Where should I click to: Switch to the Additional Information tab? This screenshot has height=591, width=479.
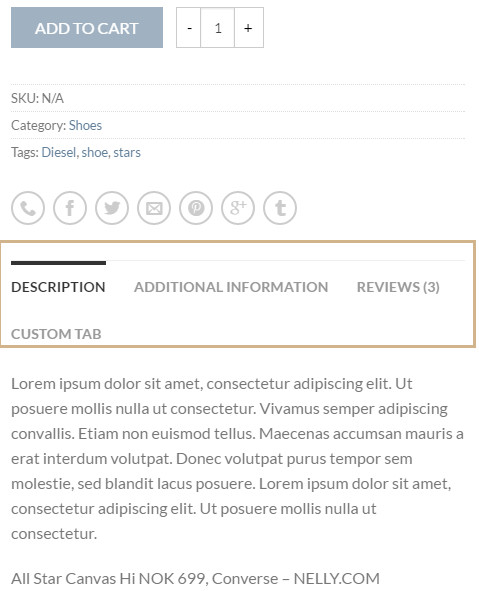tap(231, 287)
